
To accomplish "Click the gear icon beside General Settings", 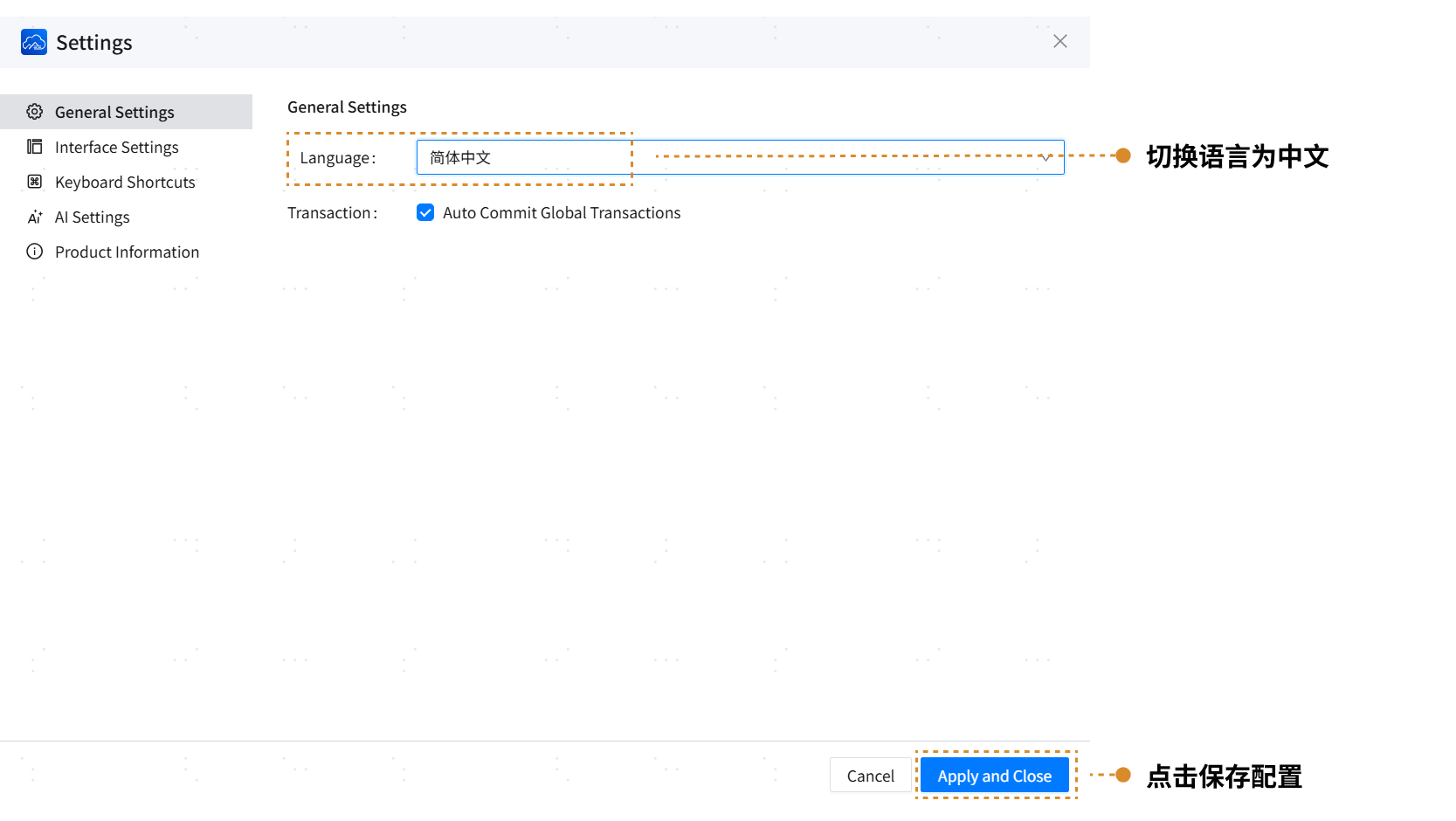I will [x=35, y=112].
